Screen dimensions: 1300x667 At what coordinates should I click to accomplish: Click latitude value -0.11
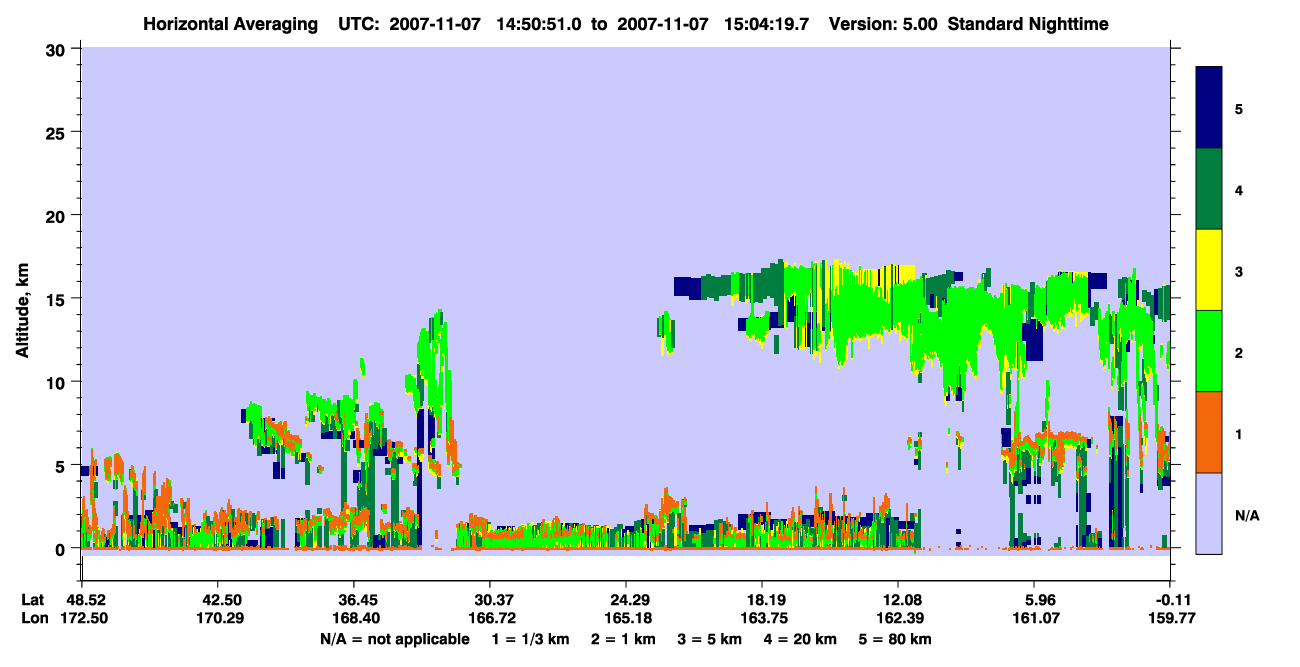tap(1171, 599)
